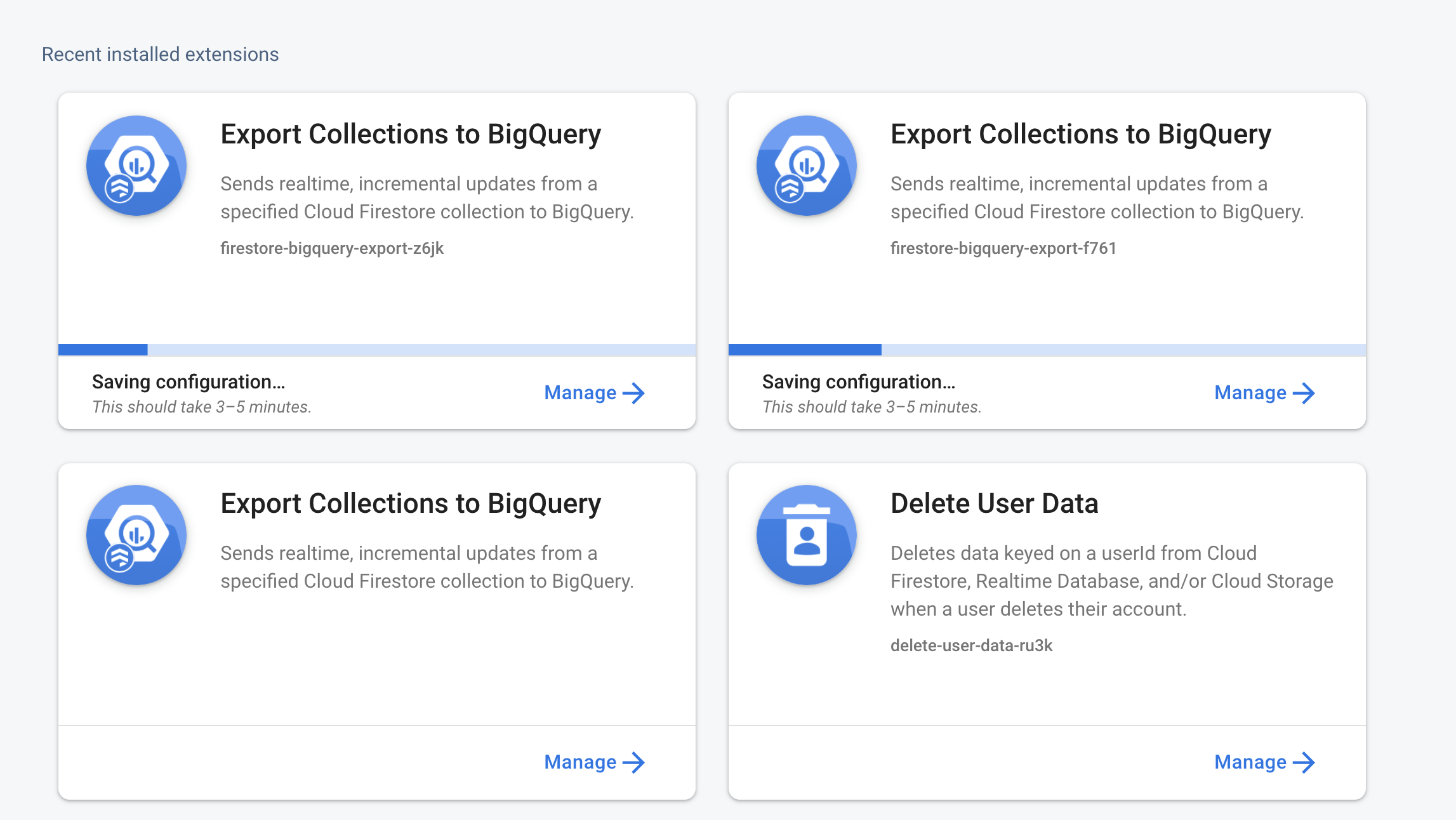Open Manage link for firestore-bigquery-export-z6jk

595,393
